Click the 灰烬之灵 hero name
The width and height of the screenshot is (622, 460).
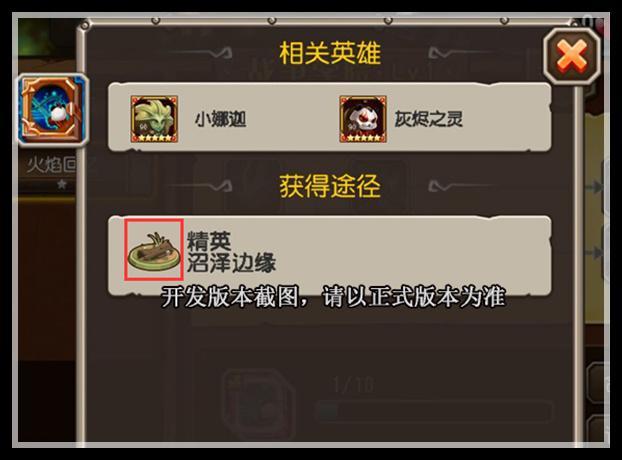[x=429, y=119]
